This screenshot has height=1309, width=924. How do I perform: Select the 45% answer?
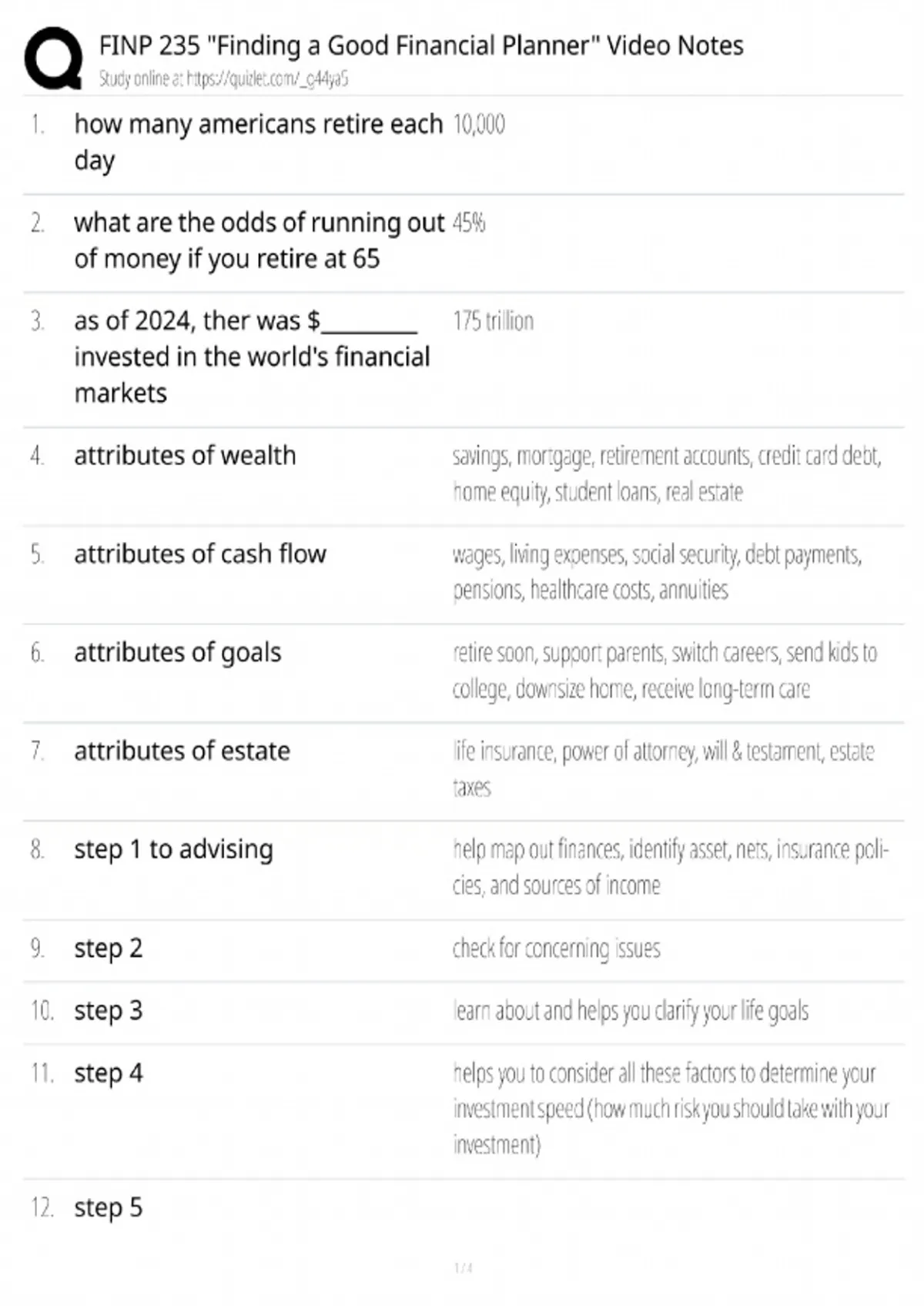[x=469, y=223]
